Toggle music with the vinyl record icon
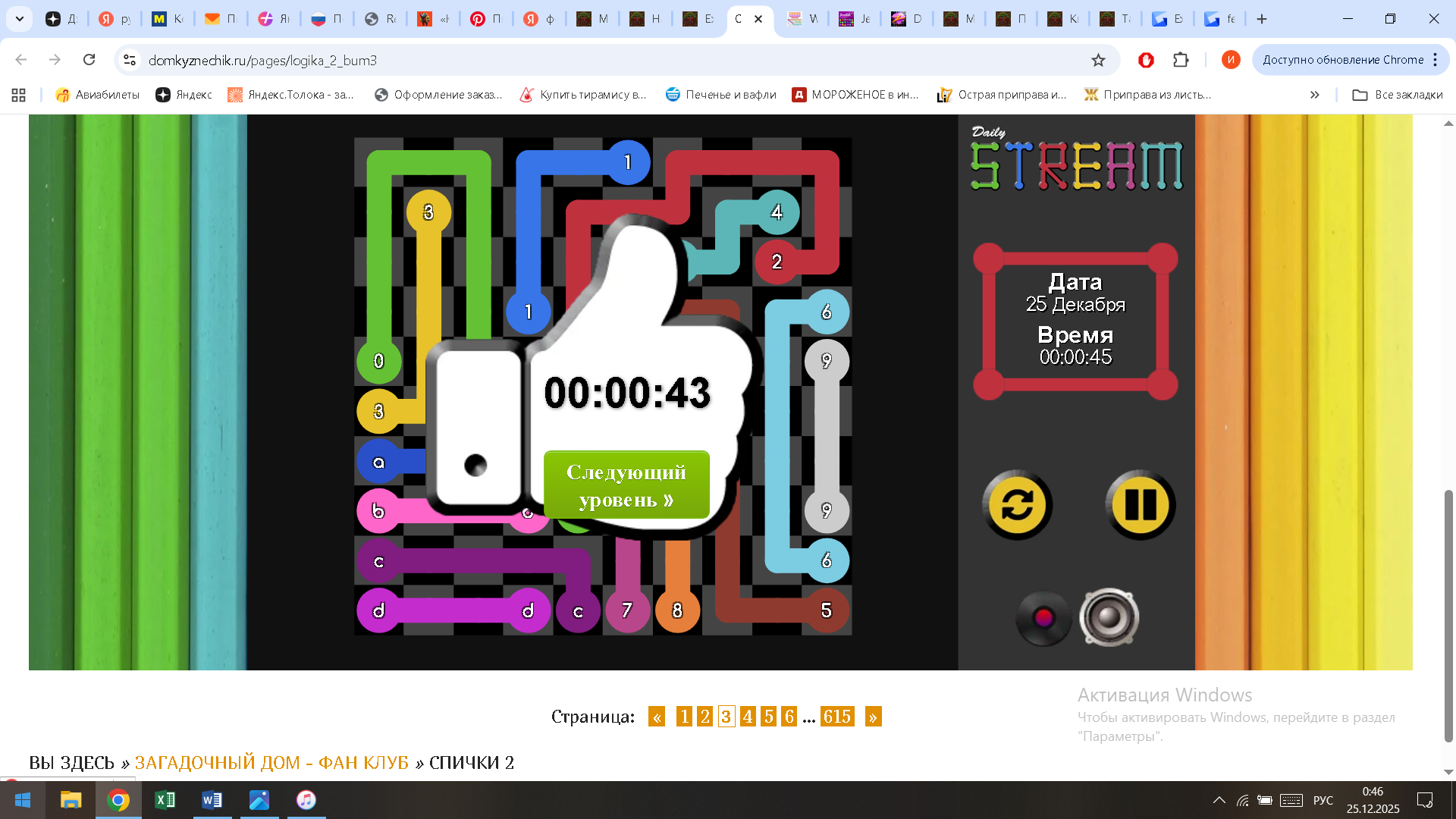 [1043, 618]
